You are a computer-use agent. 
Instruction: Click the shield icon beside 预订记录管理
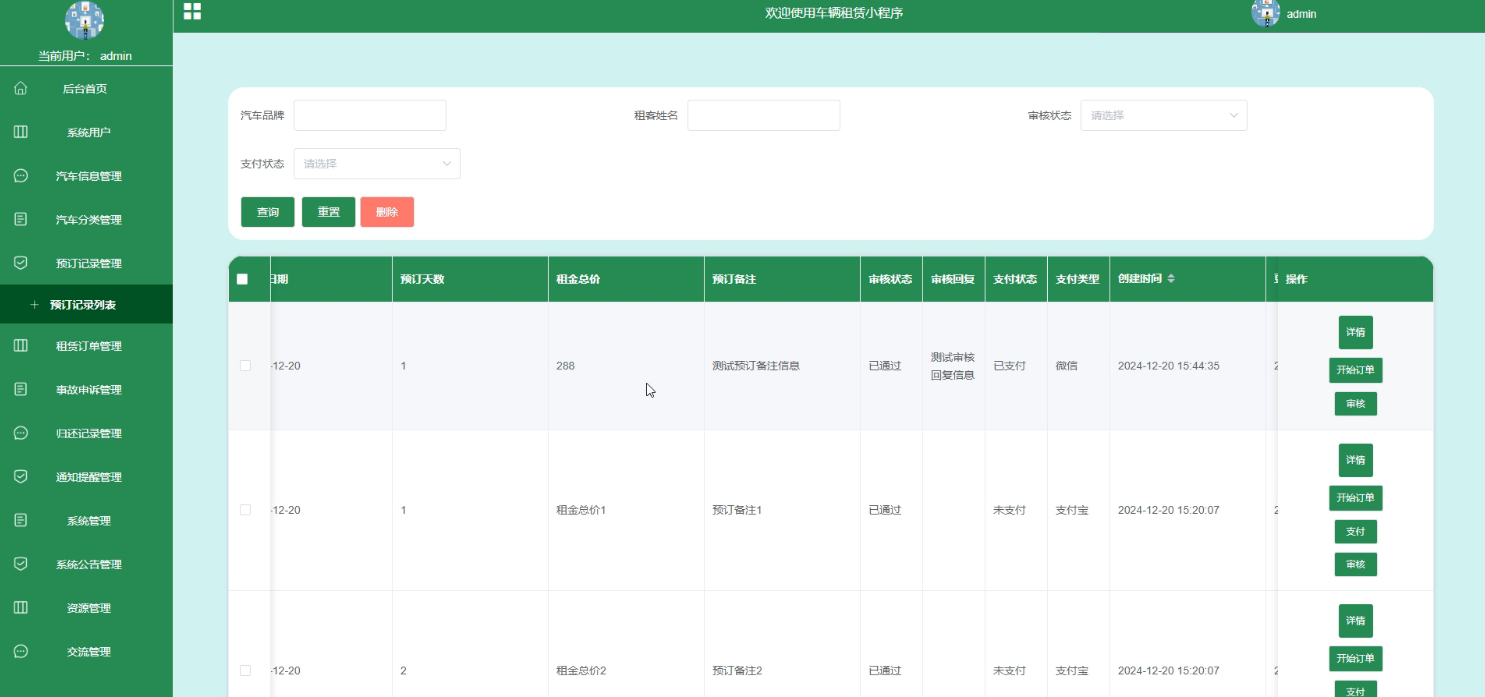(x=21, y=263)
